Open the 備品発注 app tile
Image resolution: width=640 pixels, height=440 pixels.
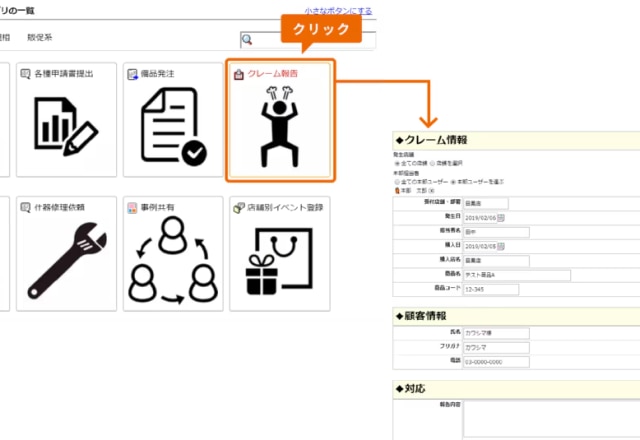point(173,121)
